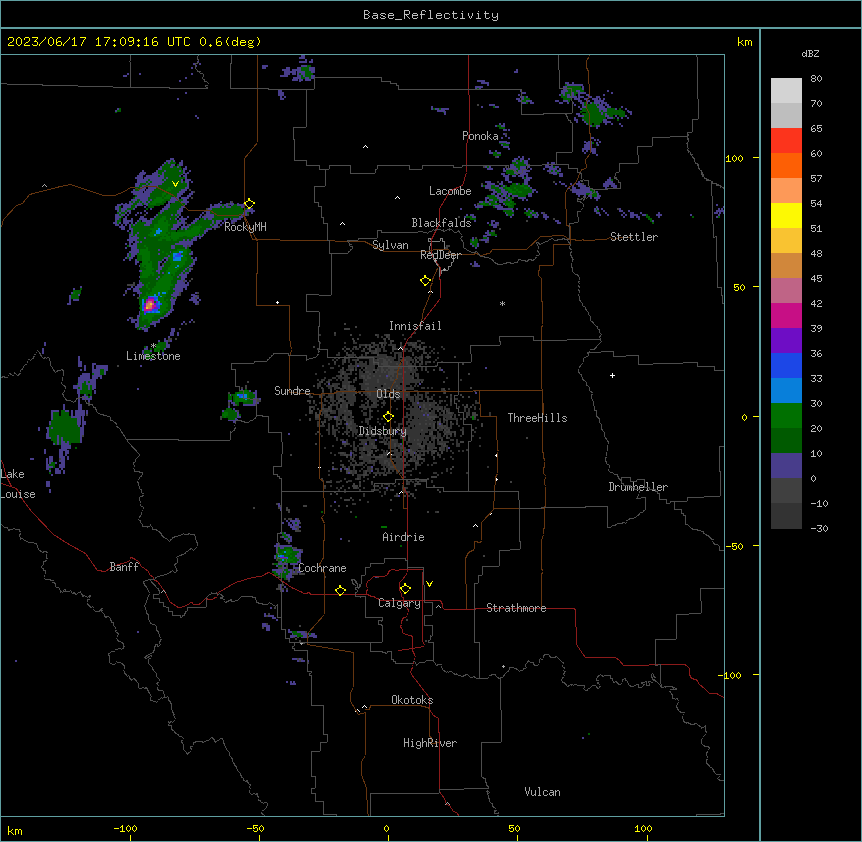
Task: Click the km unit label at top right
Action: pyautogui.click(x=744, y=42)
